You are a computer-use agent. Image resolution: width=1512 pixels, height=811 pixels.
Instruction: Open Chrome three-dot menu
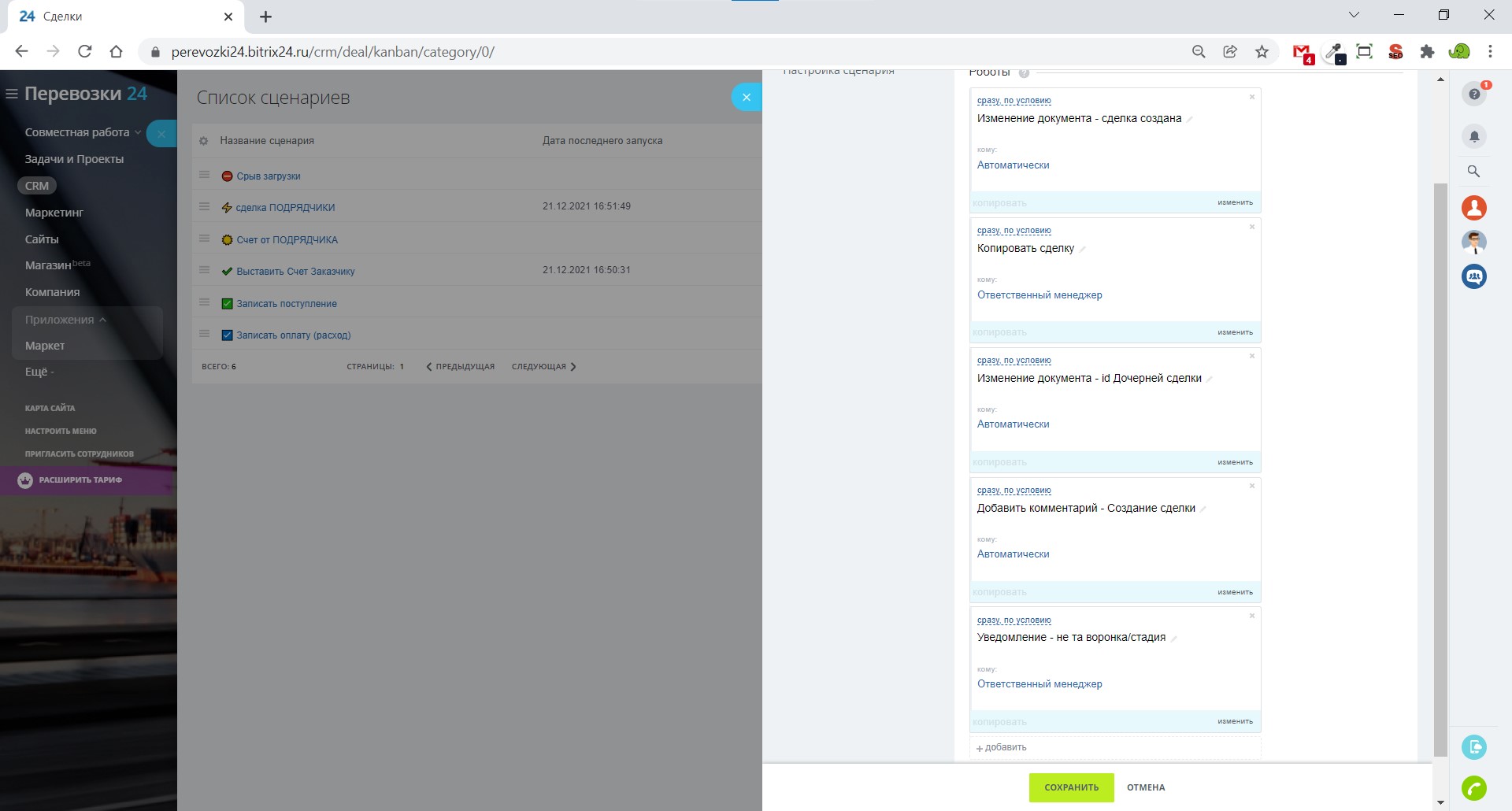point(1490,52)
